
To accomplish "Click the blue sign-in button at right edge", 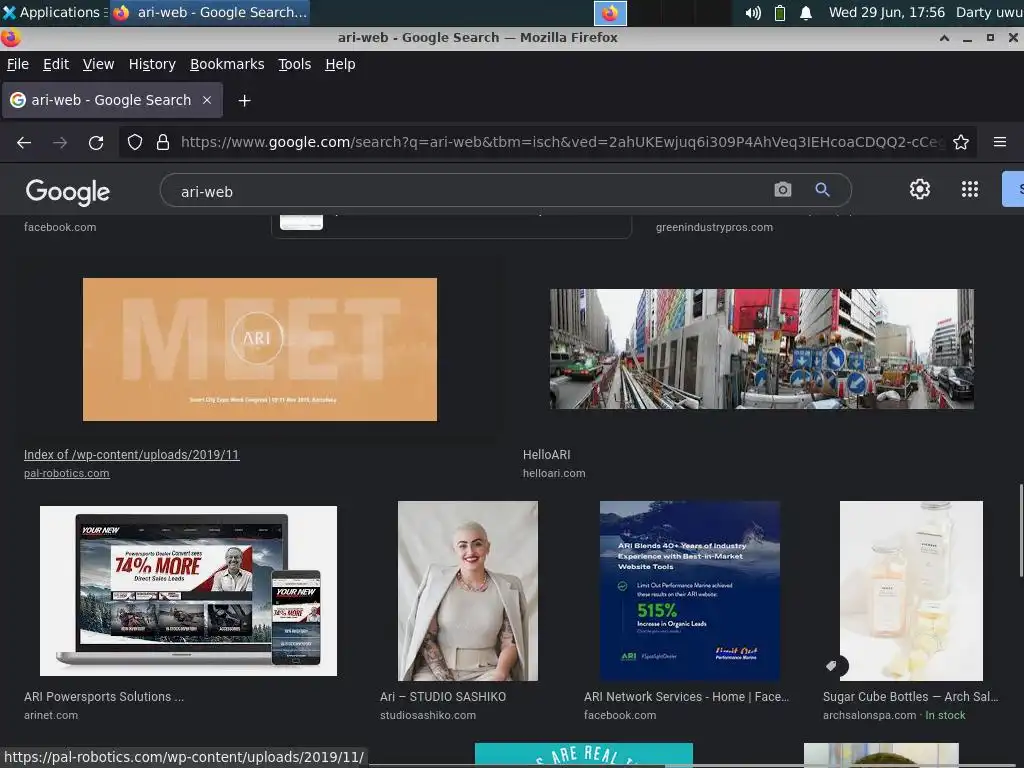I will tap(1013, 189).
